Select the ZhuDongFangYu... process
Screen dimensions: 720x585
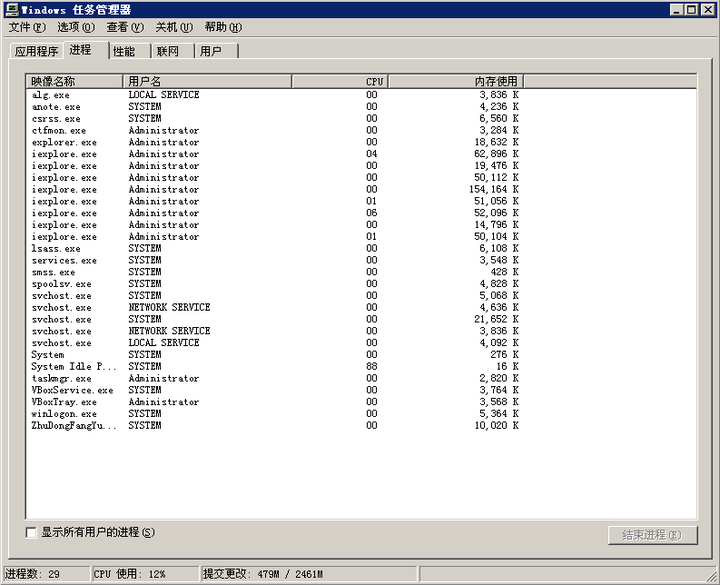click(x=275, y=426)
